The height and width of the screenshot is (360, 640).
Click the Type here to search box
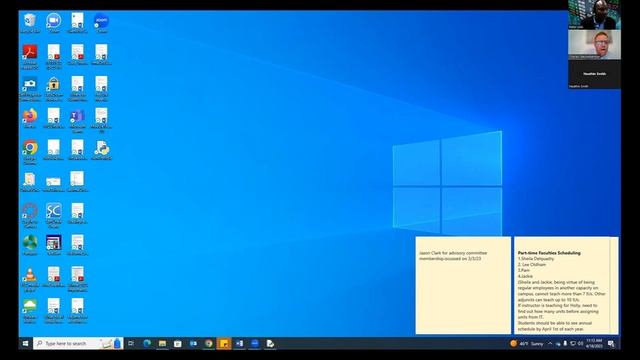(78, 344)
